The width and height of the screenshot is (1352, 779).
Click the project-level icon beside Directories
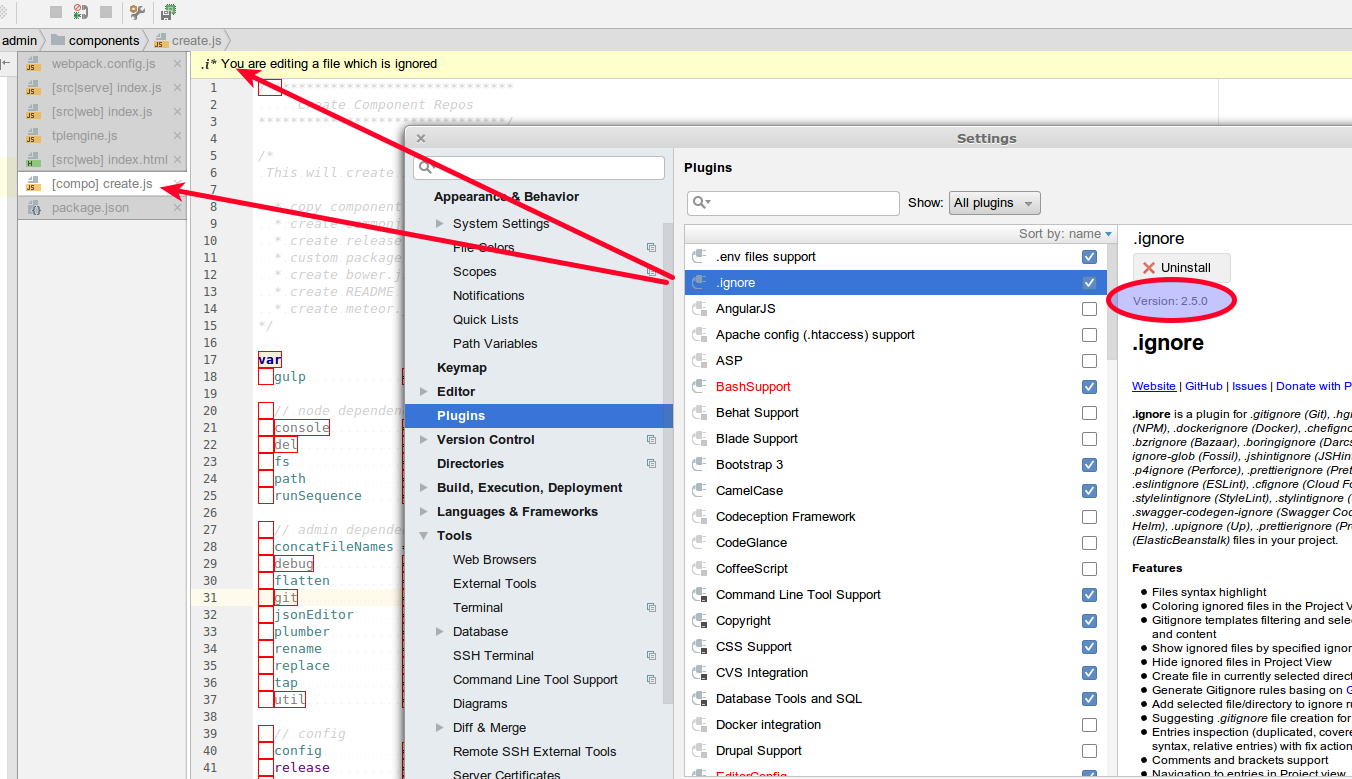point(651,464)
